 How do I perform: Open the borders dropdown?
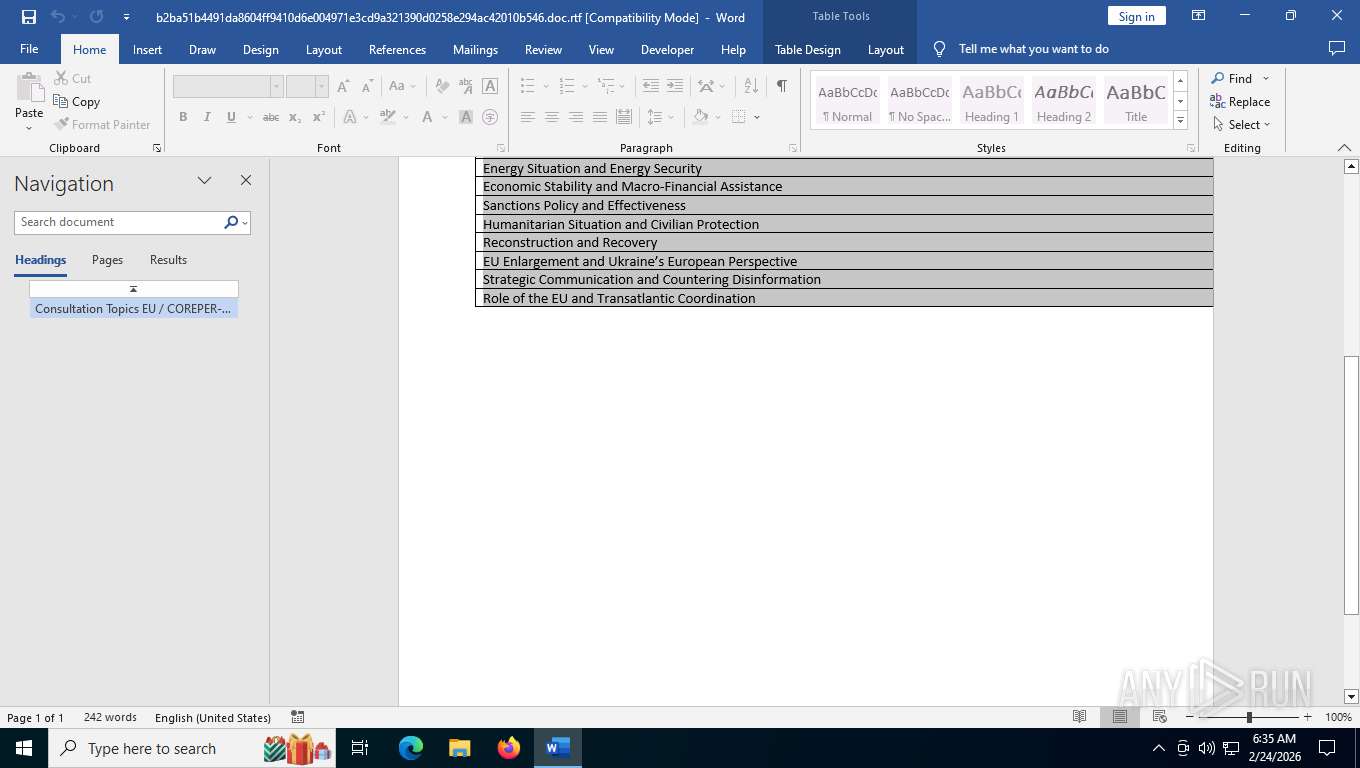[x=757, y=117]
